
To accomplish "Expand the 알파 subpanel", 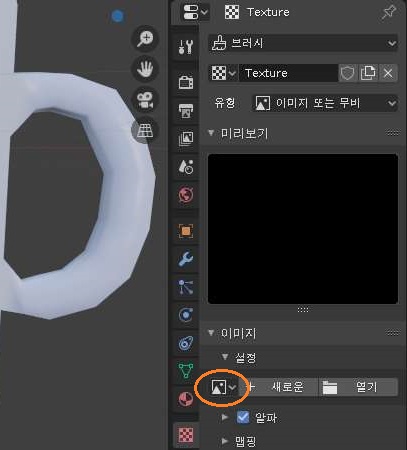I will [225, 417].
